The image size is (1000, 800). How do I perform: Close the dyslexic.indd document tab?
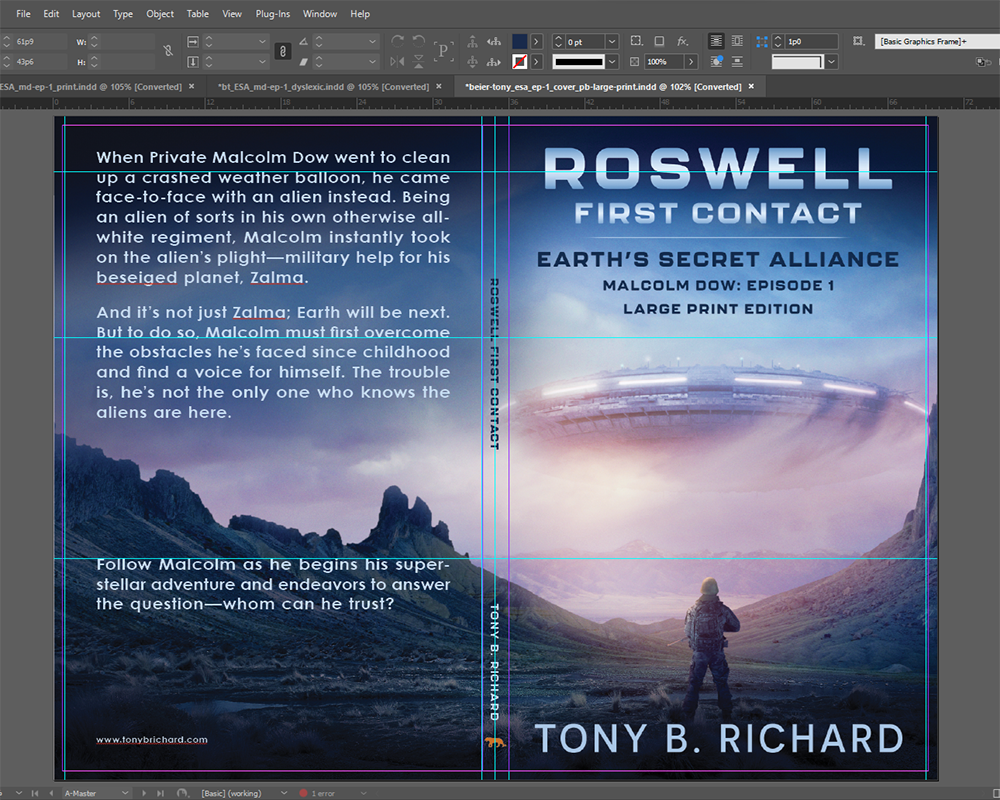439,86
